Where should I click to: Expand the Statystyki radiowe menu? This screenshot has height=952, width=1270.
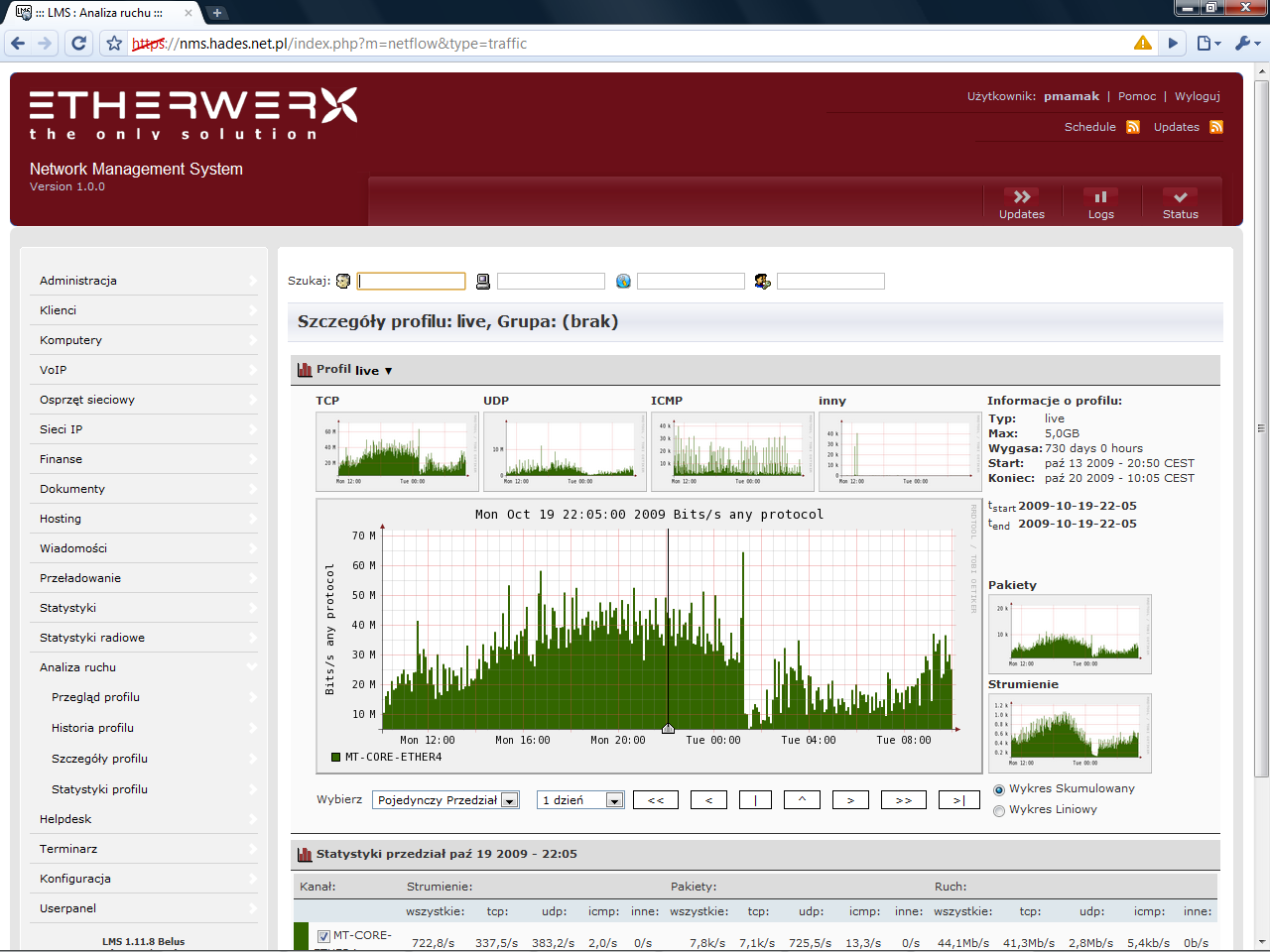point(144,638)
